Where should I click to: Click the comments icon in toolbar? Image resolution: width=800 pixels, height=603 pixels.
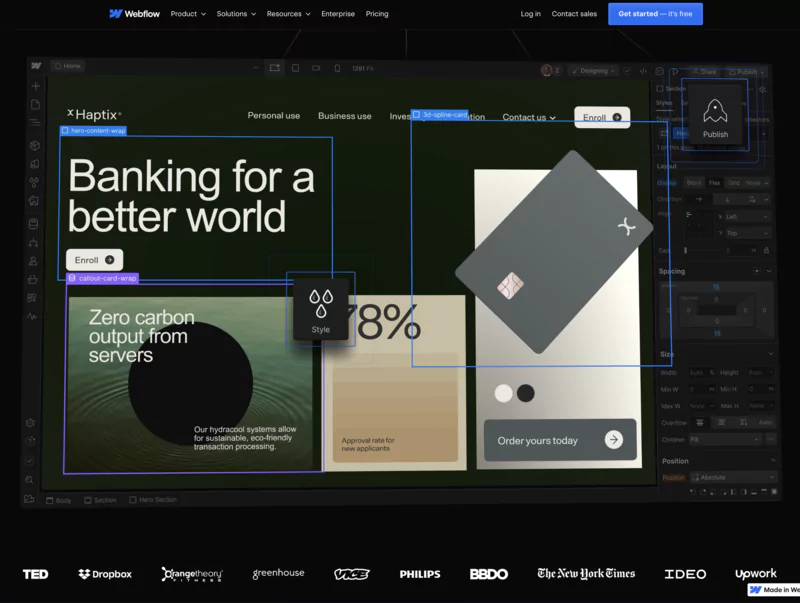coord(659,71)
